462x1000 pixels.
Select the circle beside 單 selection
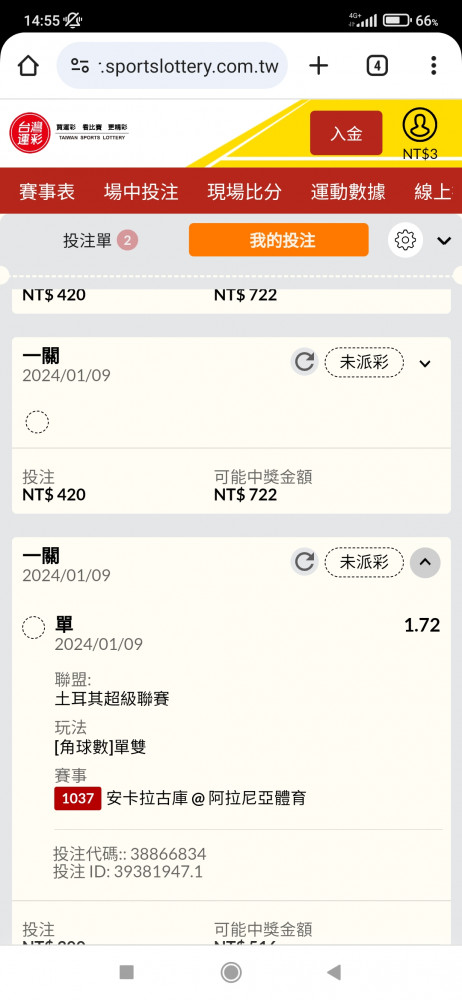pos(34,628)
